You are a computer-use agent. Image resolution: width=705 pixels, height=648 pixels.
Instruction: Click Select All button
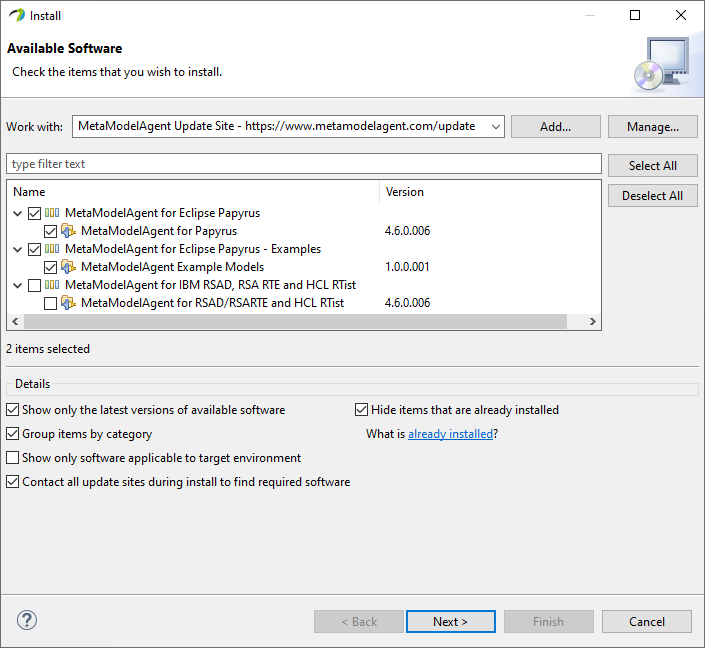coord(653,165)
